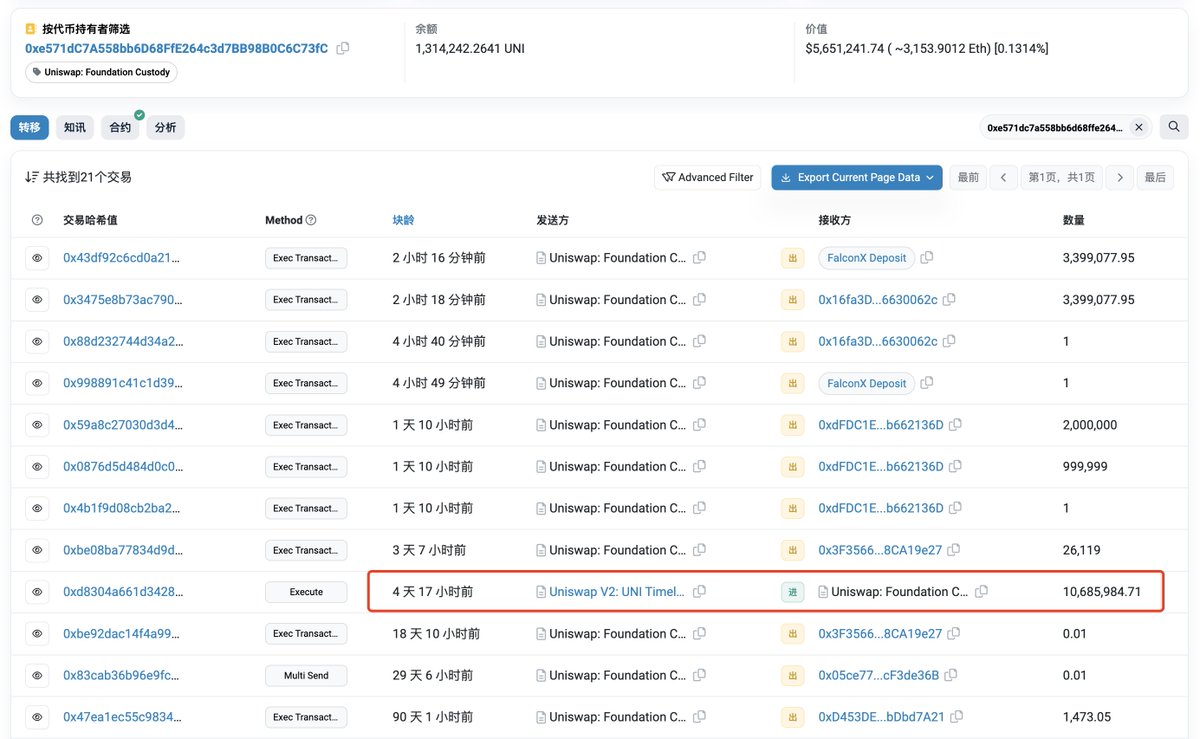
Task: Preview transaction 0x47ea1ec55c9834 eye icon
Action: (37, 717)
